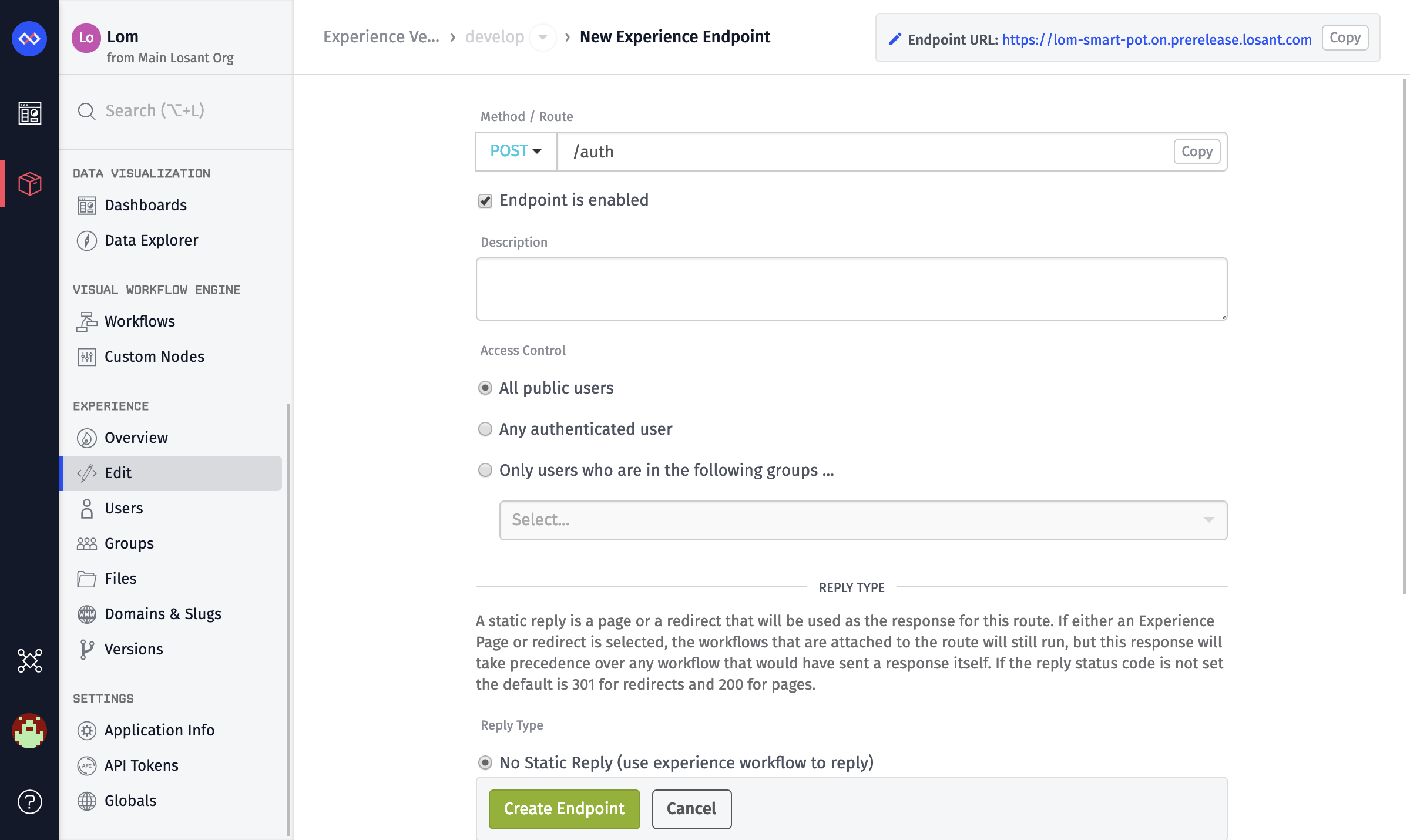The height and width of the screenshot is (840, 1410).
Task: Click the Domains & Slugs www icon
Action: coord(87,614)
